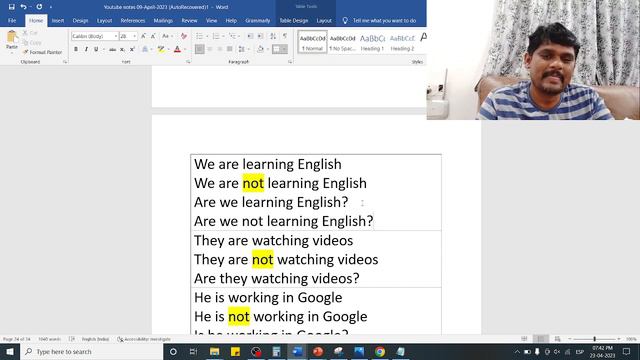Adjust the zoom slider handle

(595, 339)
